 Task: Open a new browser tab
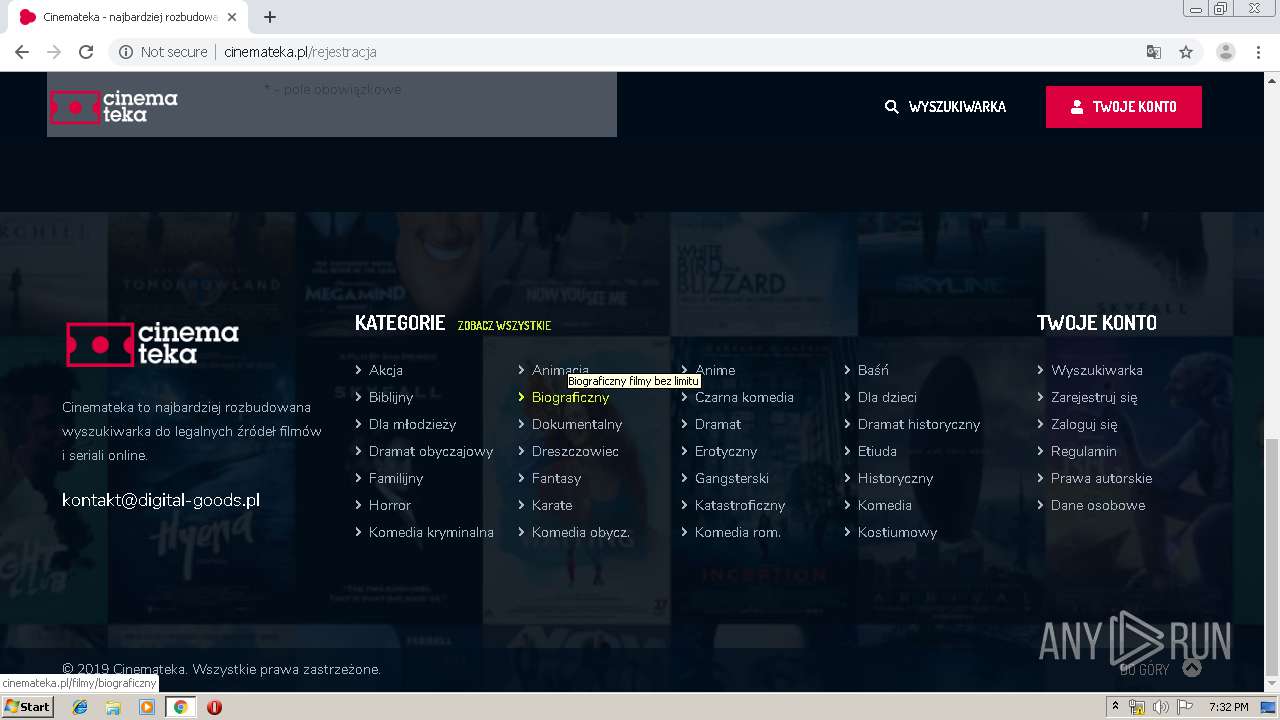(270, 17)
